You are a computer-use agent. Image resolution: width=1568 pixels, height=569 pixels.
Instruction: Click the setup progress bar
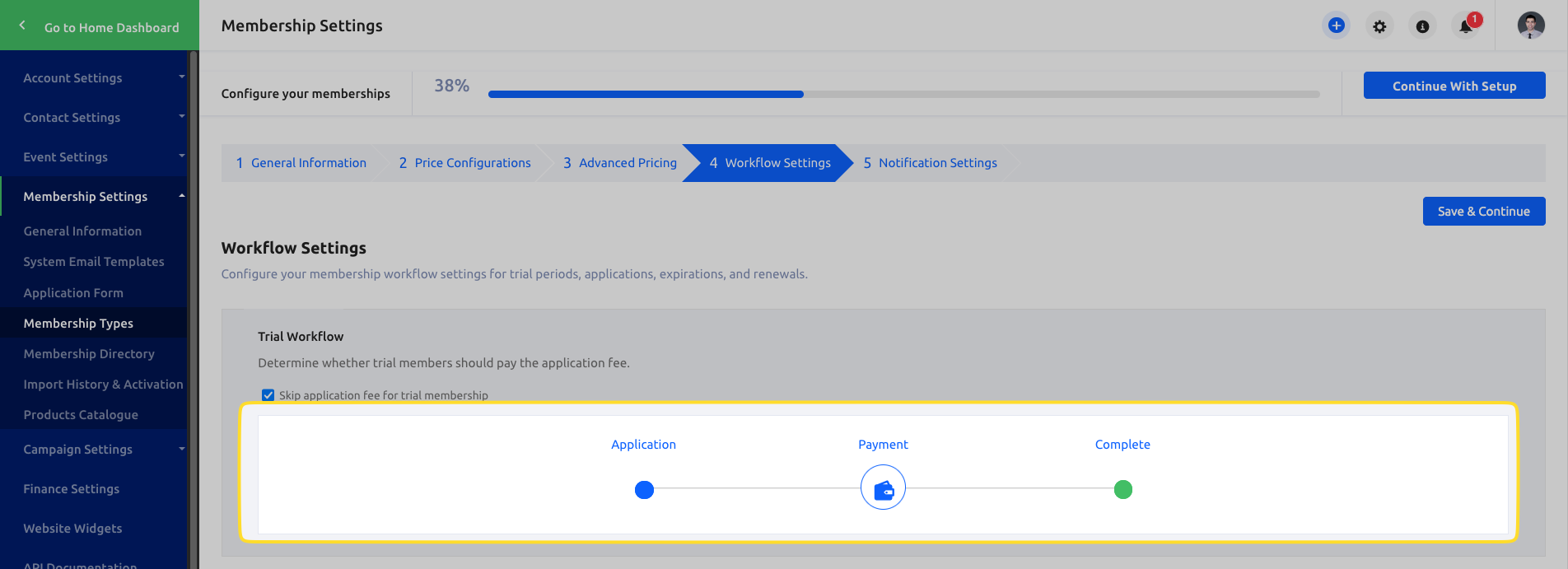[903, 94]
